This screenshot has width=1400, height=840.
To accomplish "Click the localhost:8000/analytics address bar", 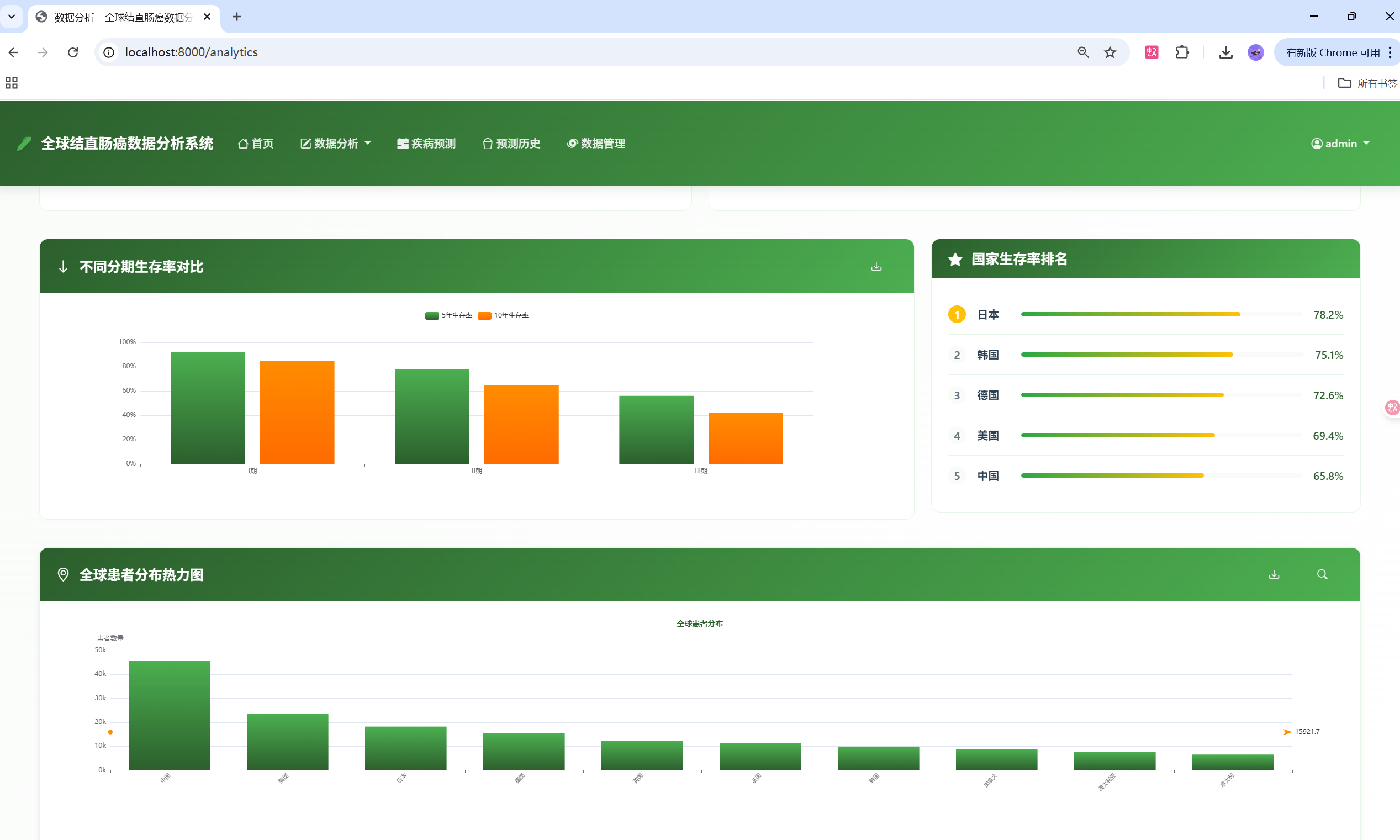I will [x=191, y=52].
